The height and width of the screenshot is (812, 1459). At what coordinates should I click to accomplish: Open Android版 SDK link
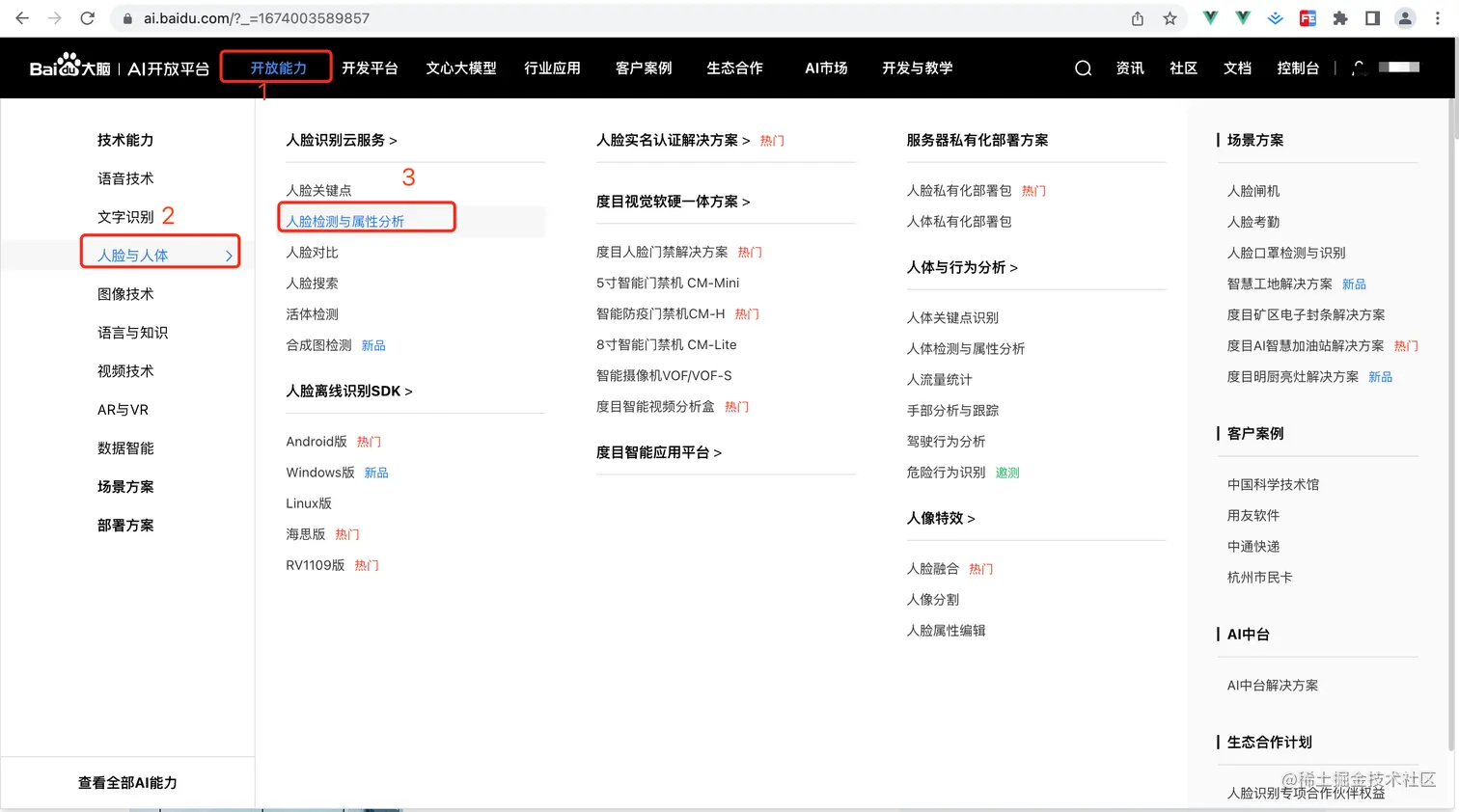click(x=317, y=441)
